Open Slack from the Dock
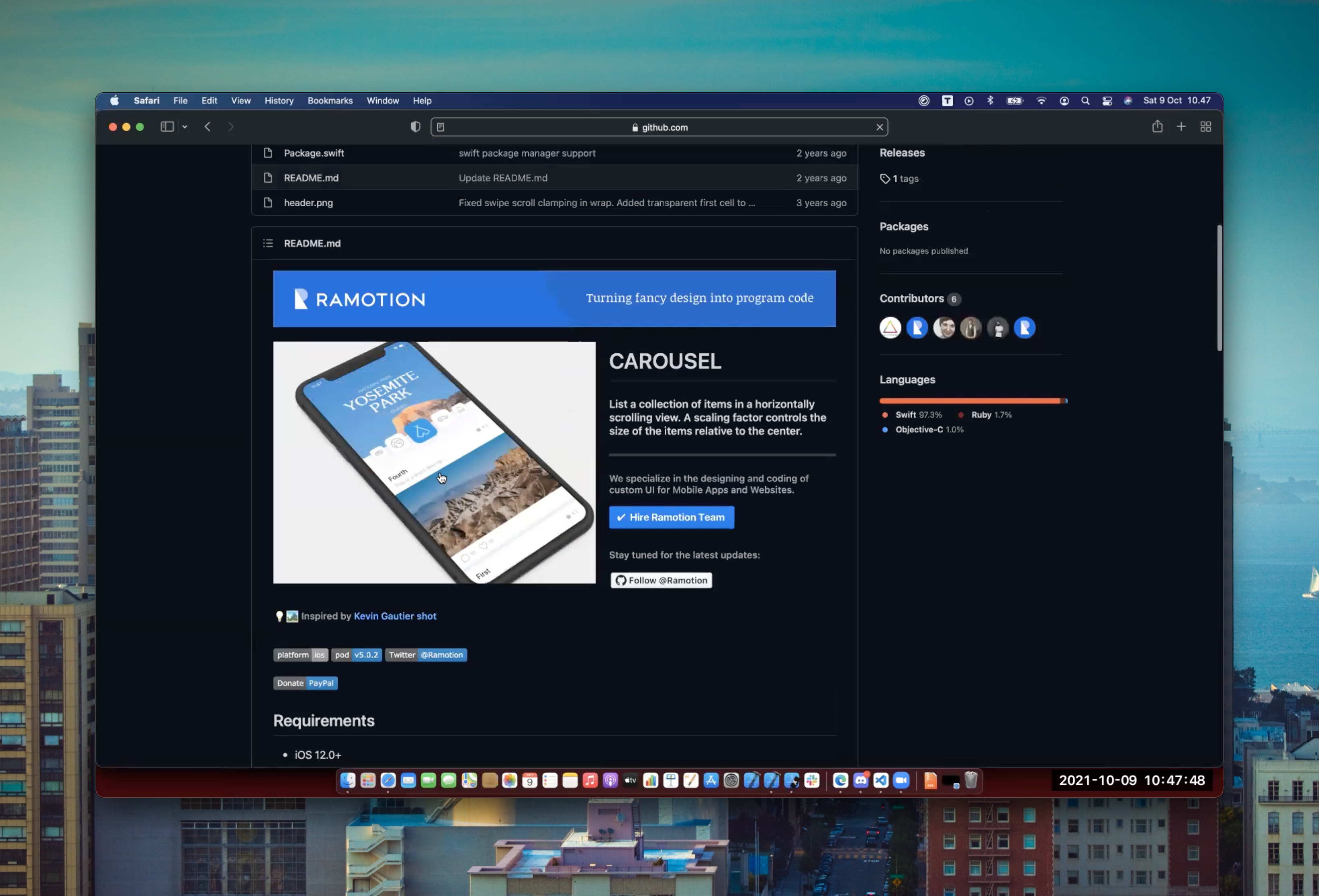Screen dimensions: 1319x896 pyautogui.click(x=812, y=781)
